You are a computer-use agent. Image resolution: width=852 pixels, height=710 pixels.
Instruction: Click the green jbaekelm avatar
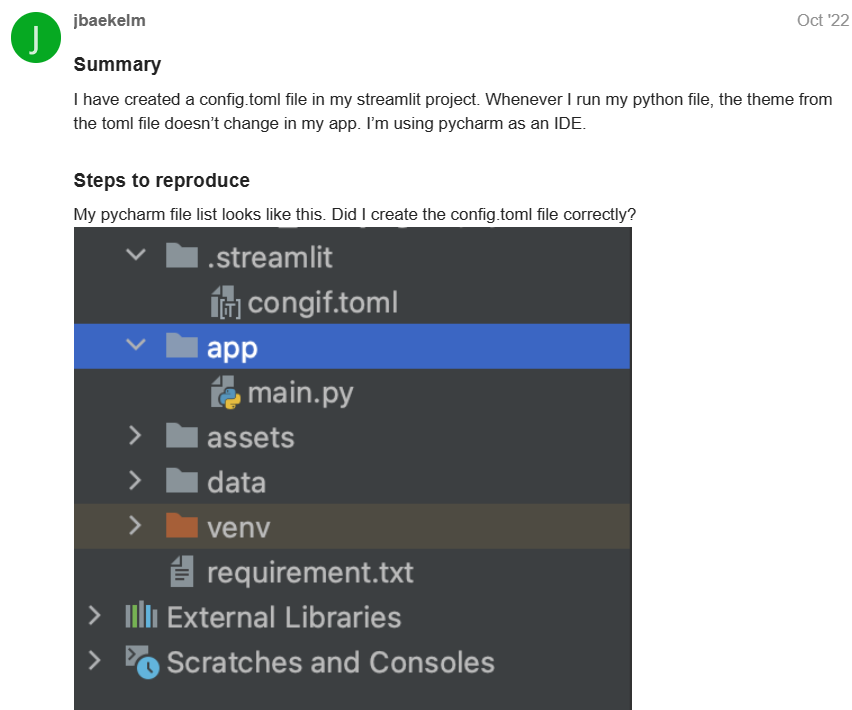pos(35,37)
